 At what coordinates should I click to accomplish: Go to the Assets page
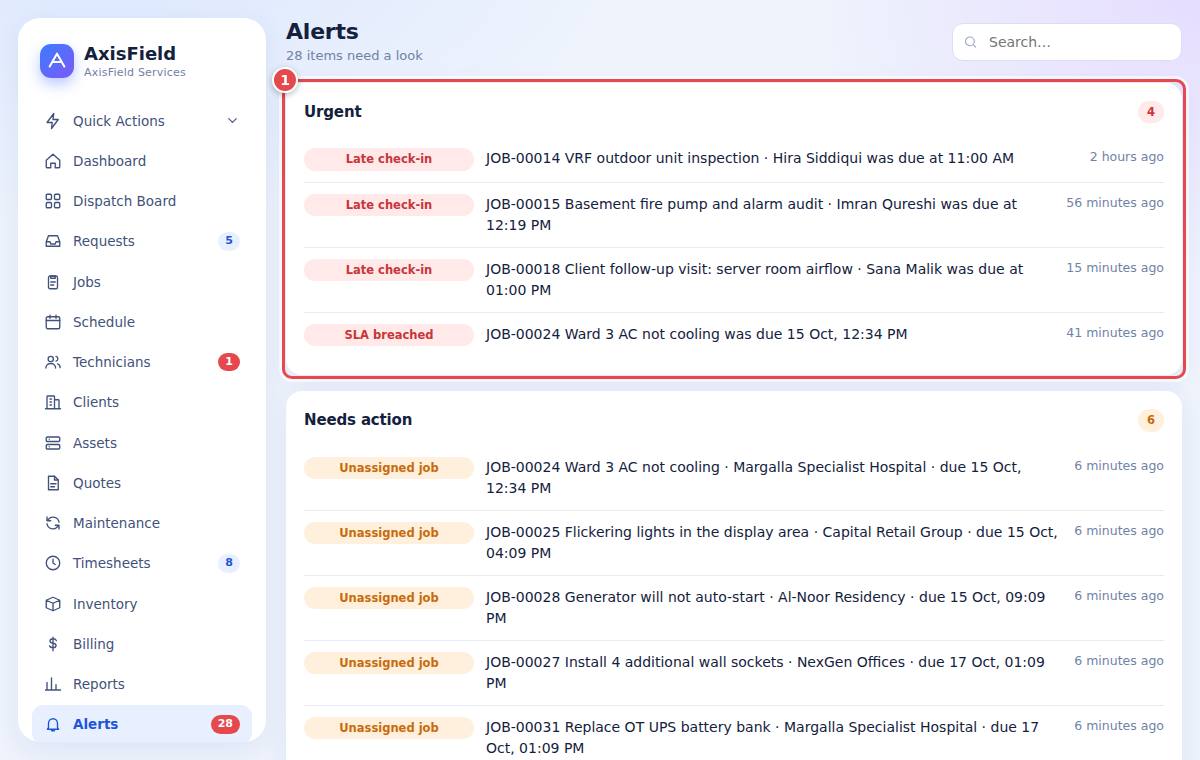point(142,443)
